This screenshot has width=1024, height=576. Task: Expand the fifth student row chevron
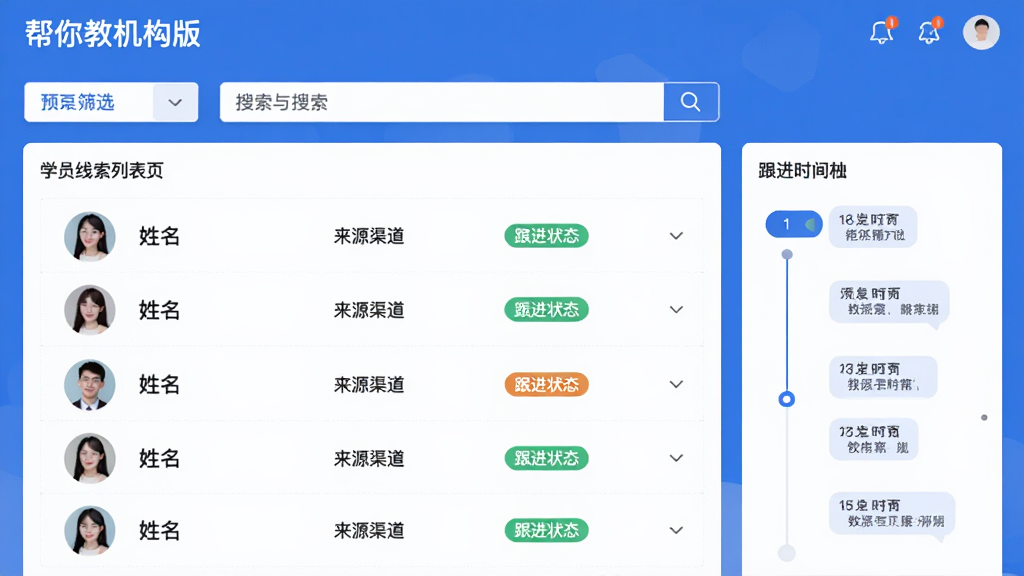pyautogui.click(x=676, y=530)
